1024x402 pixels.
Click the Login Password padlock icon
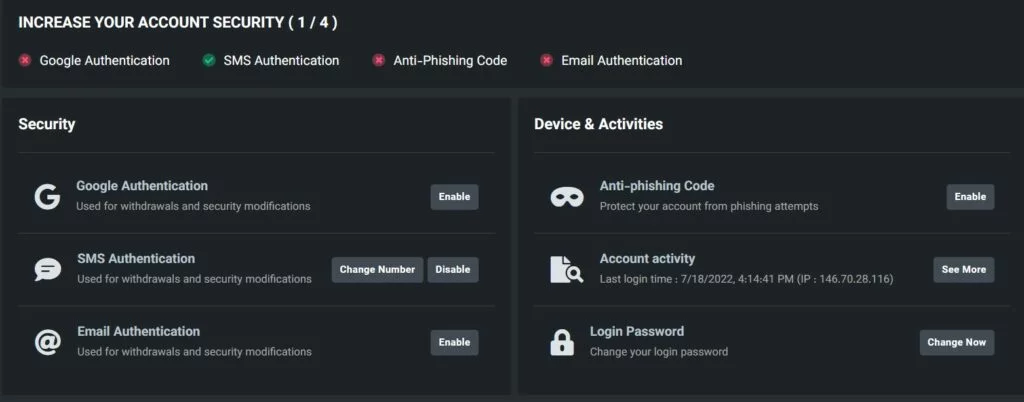pos(562,342)
